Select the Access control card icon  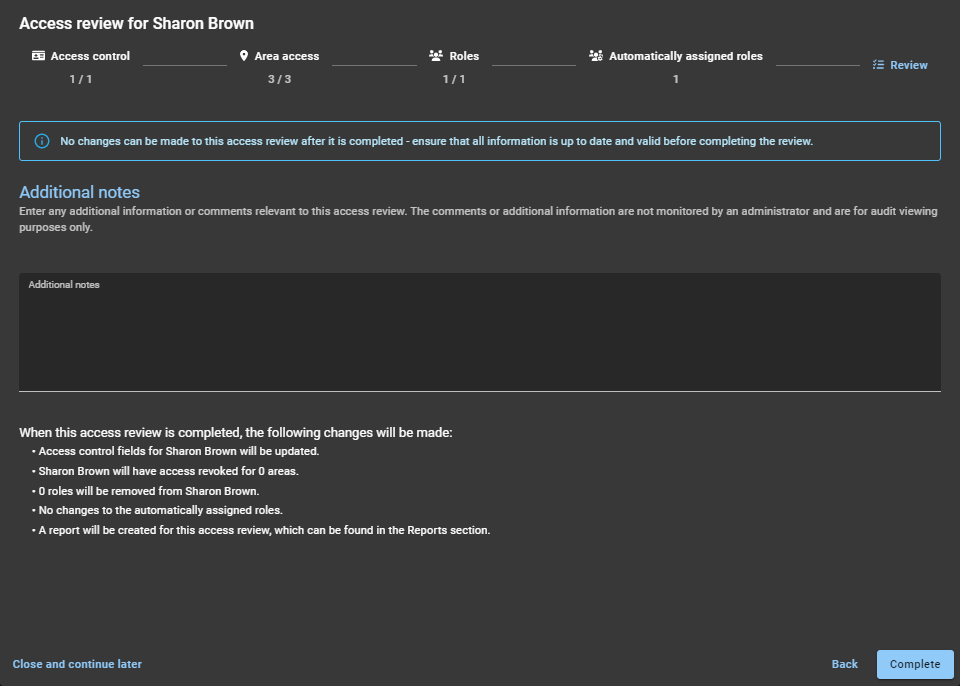point(37,56)
